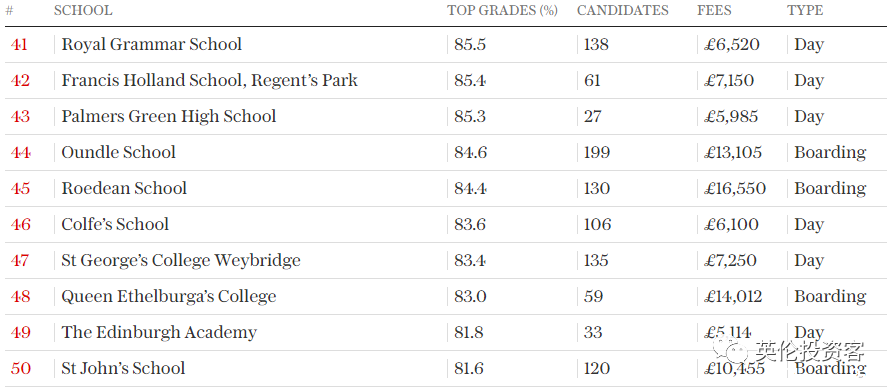Click the £16,550 fee value
The width and height of the screenshot is (893, 390).
tap(735, 188)
